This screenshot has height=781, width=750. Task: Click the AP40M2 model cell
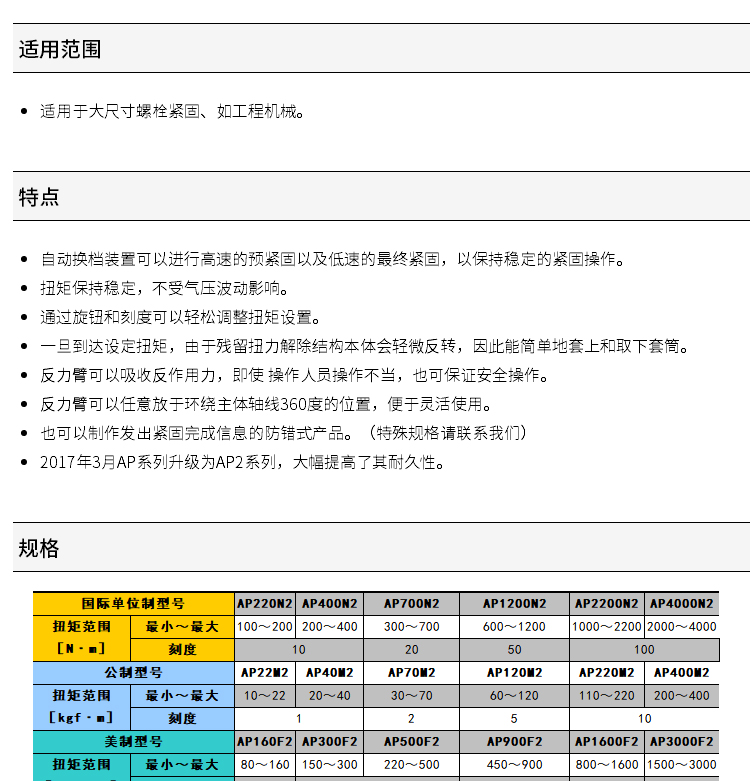point(330,672)
